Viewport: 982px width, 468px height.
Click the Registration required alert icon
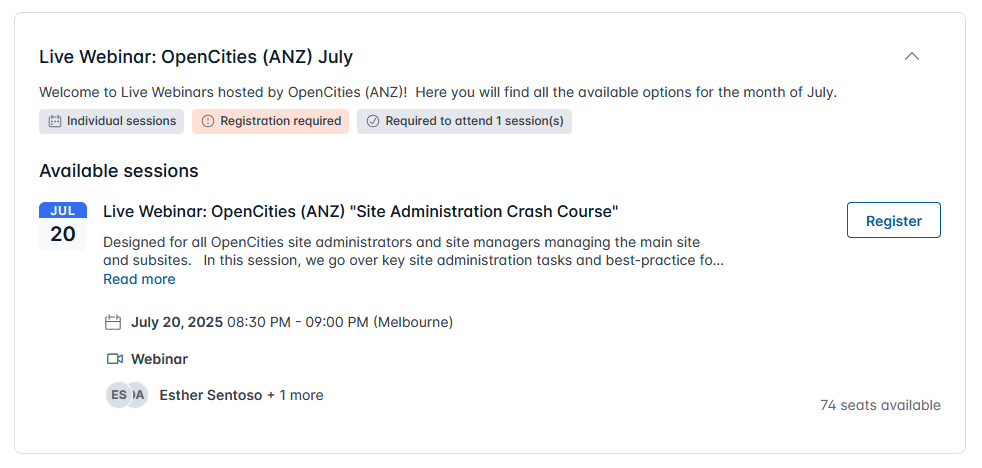pyautogui.click(x=208, y=122)
